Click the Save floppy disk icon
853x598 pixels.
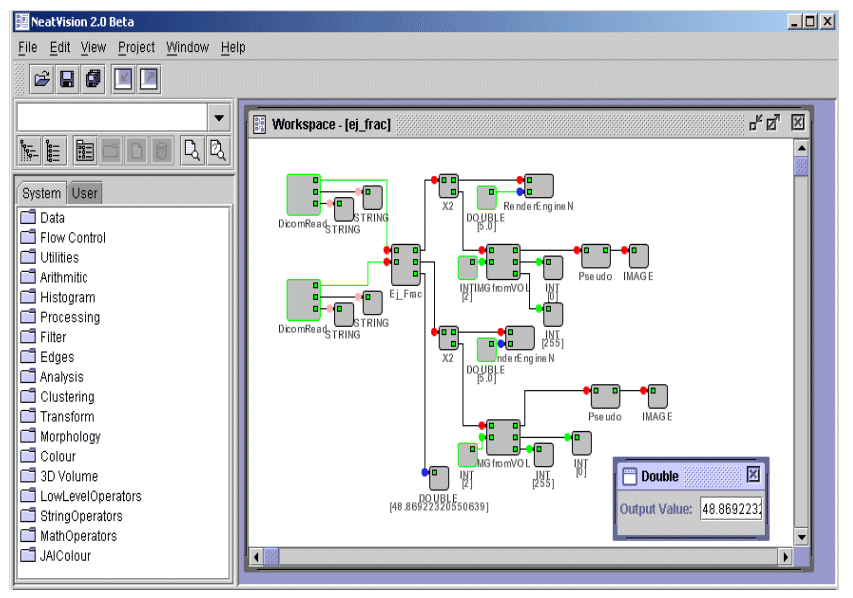(x=67, y=78)
